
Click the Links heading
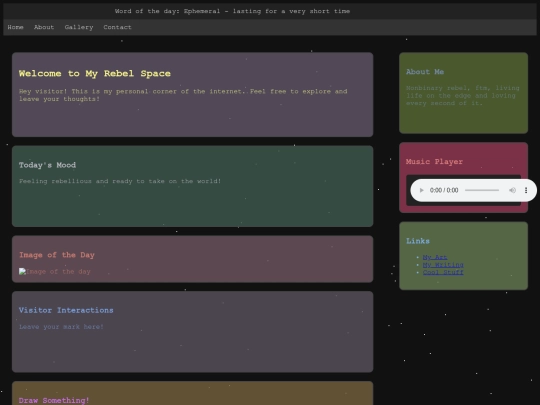coord(418,241)
